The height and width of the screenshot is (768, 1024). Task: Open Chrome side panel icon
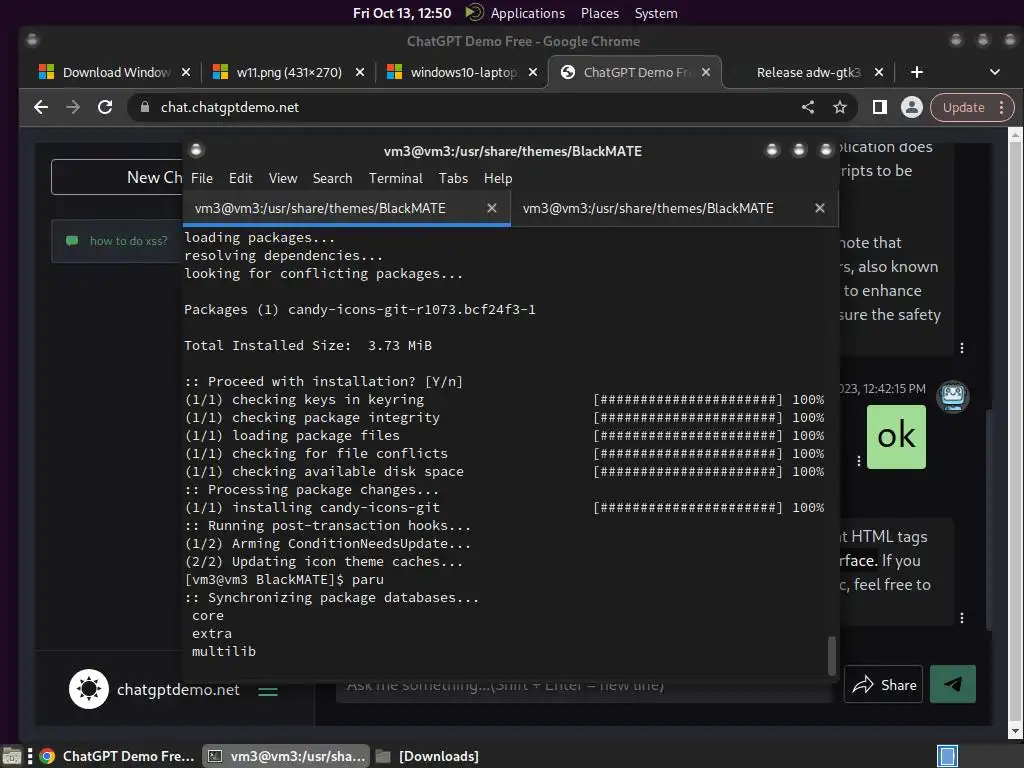(880, 107)
